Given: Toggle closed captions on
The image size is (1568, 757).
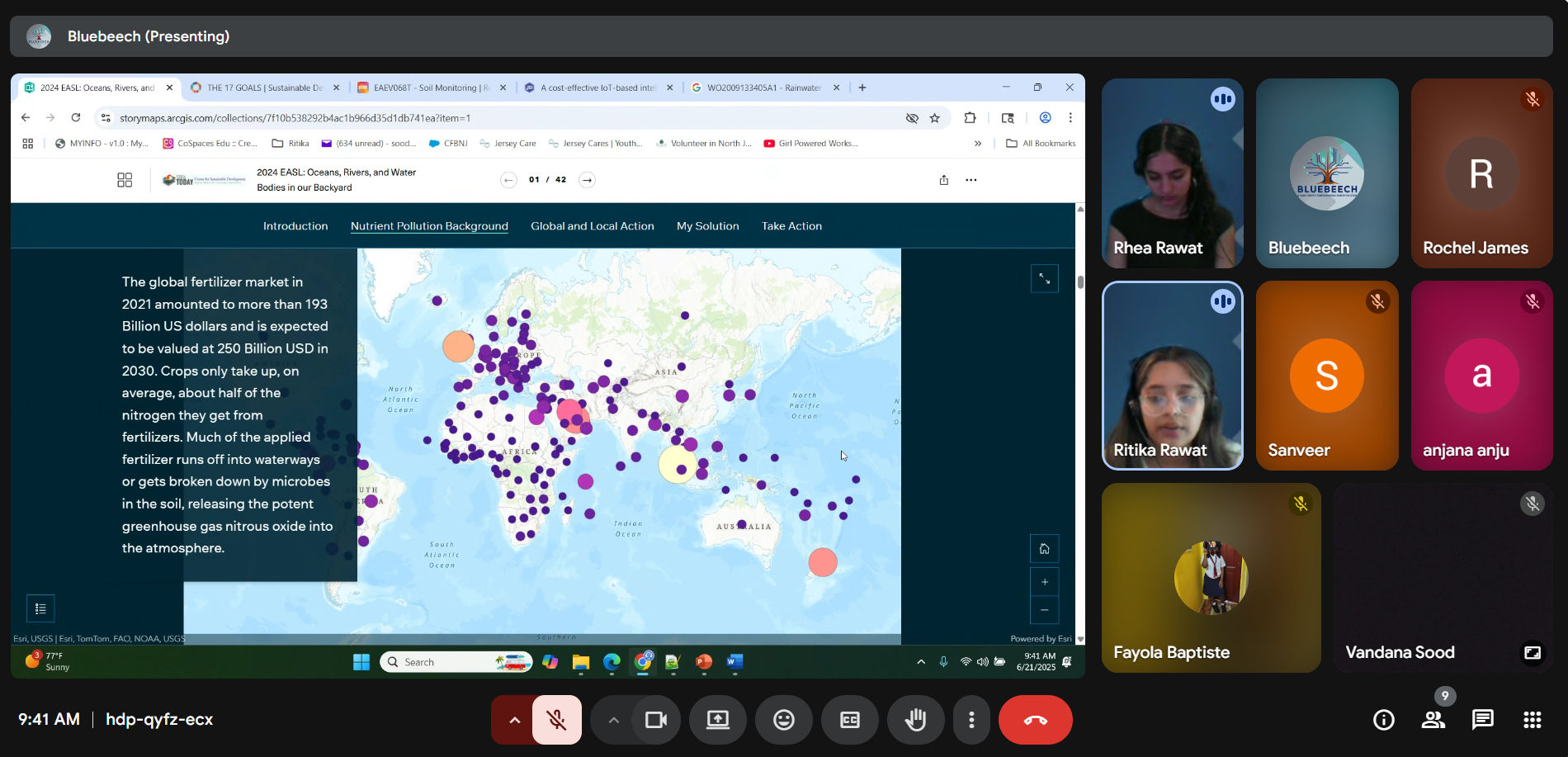Looking at the screenshot, I should click(849, 720).
